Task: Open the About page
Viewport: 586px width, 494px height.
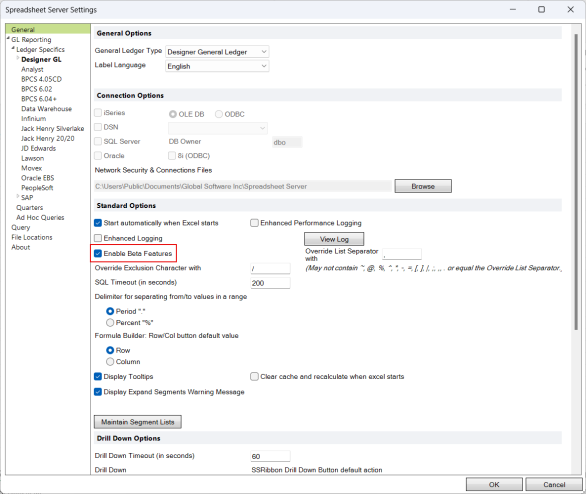Action: [21, 247]
